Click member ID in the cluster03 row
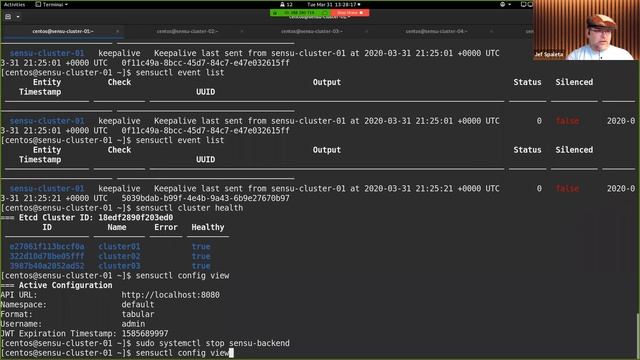Image resolution: width=640 pixels, height=360 pixels. [x=47, y=266]
